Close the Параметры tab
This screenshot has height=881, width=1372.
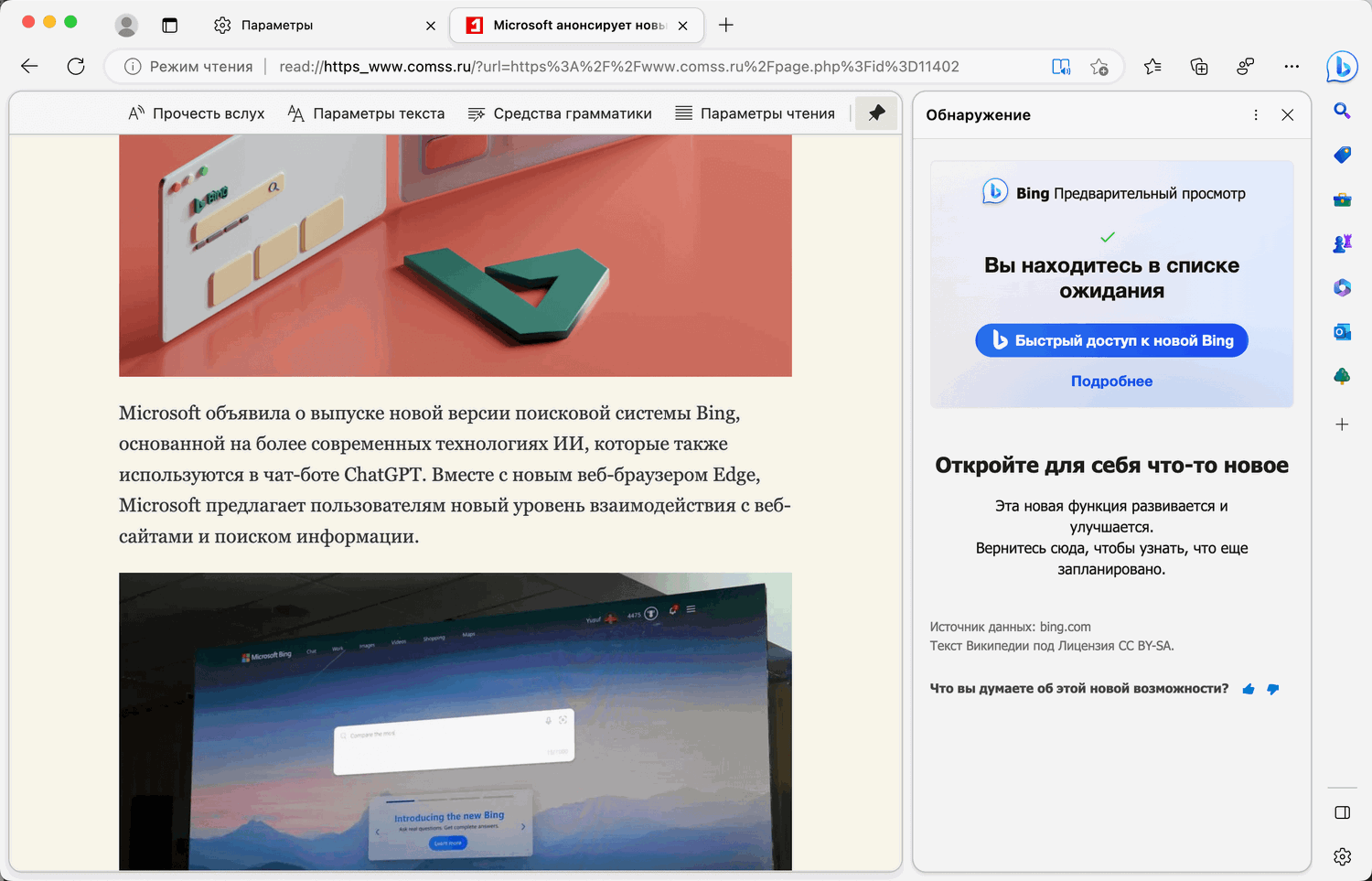click(x=431, y=26)
